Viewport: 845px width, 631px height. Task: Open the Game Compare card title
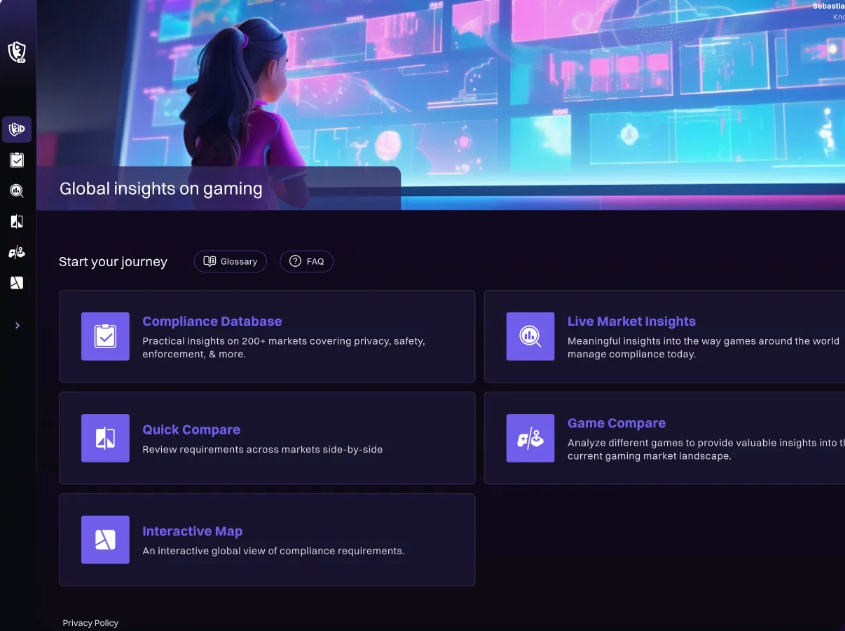pos(616,423)
